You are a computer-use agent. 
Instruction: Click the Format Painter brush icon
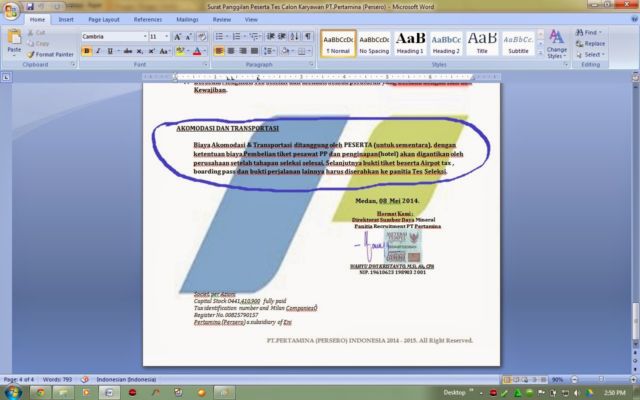pos(30,54)
